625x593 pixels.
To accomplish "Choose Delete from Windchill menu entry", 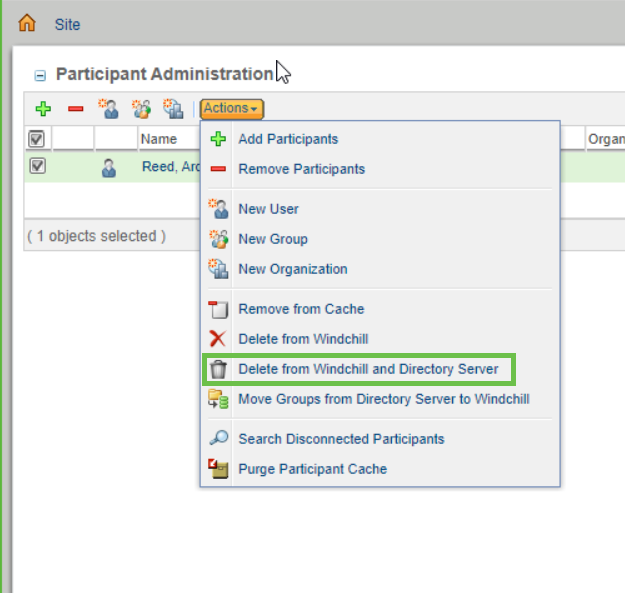I will coord(303,339).
